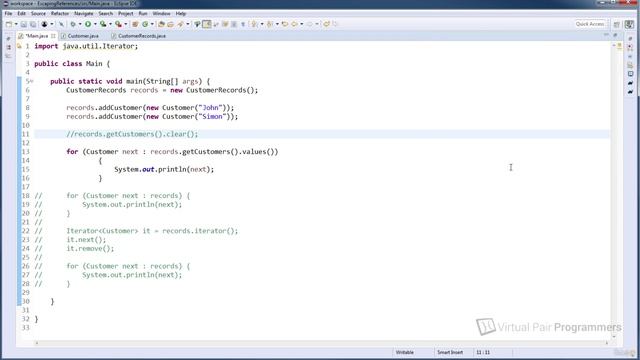640x360 pixels.
Task: Click the commented records.getCustomers().clear() line
Action: click(132, 134)
